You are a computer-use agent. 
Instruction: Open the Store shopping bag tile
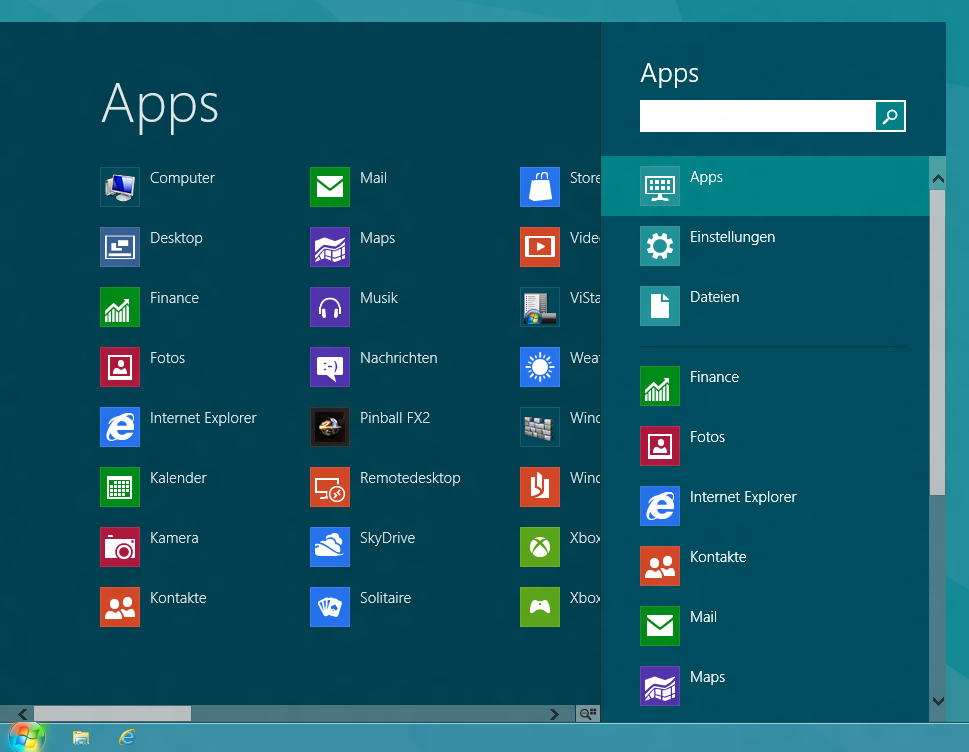tap(560, 187)
